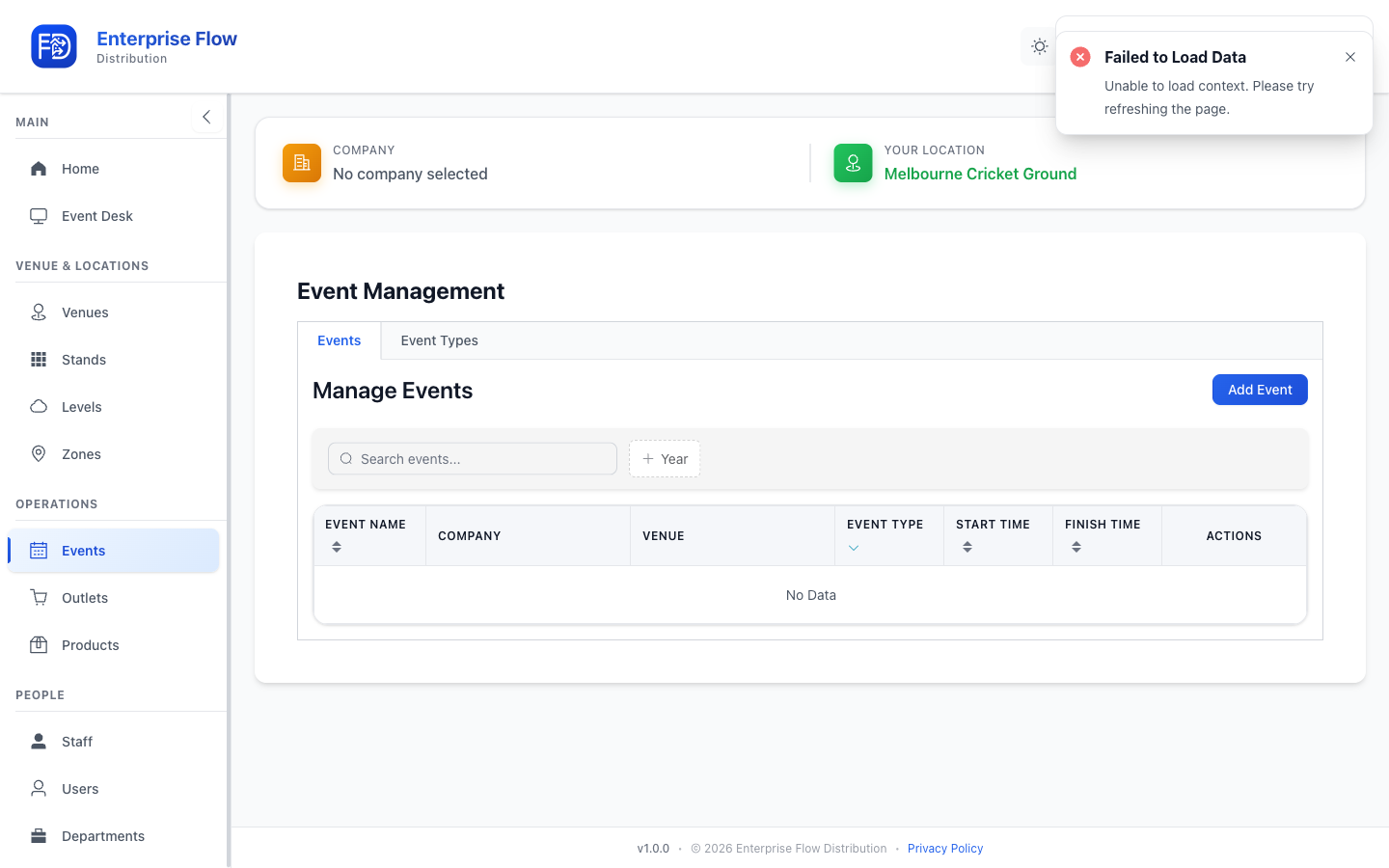Click the red error icon in notification
The image size is (1389, 868).
(x=1080, y=57)
